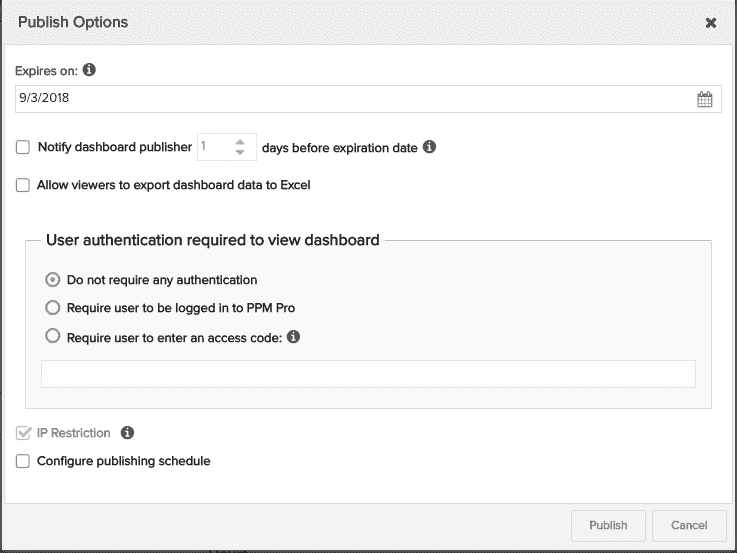Toggle the IP Restriction checkbox
The height and width of the screenshot is (553, 737).
[x=23, y=433]
